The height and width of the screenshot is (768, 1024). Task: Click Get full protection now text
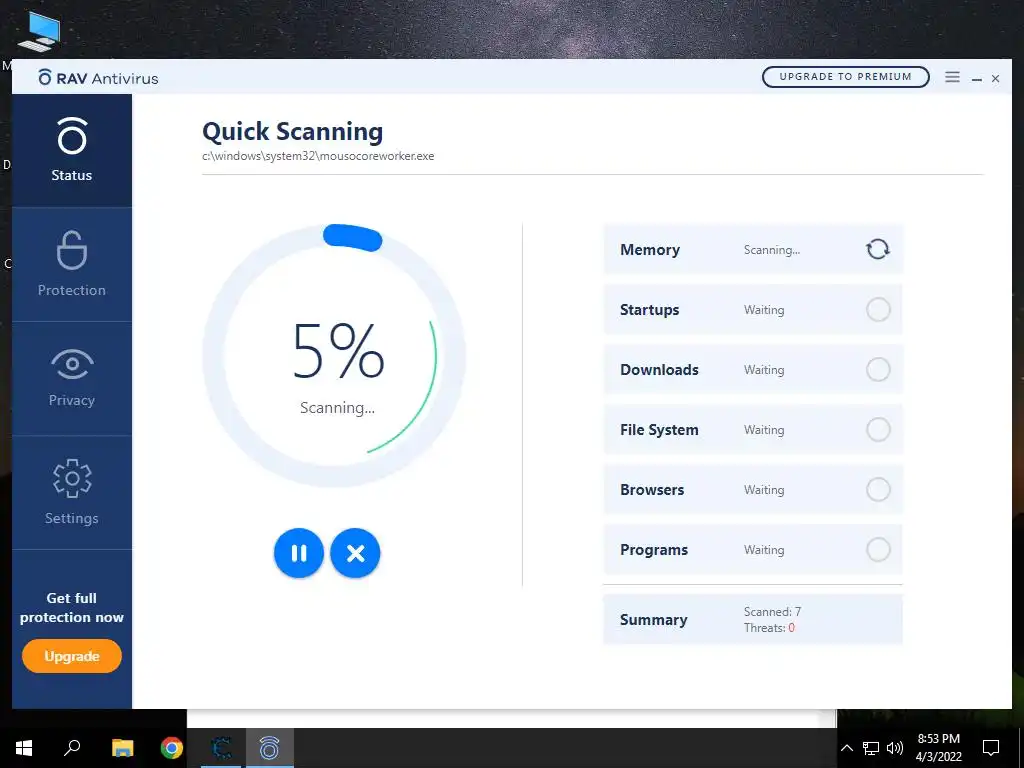click(72, 607)
